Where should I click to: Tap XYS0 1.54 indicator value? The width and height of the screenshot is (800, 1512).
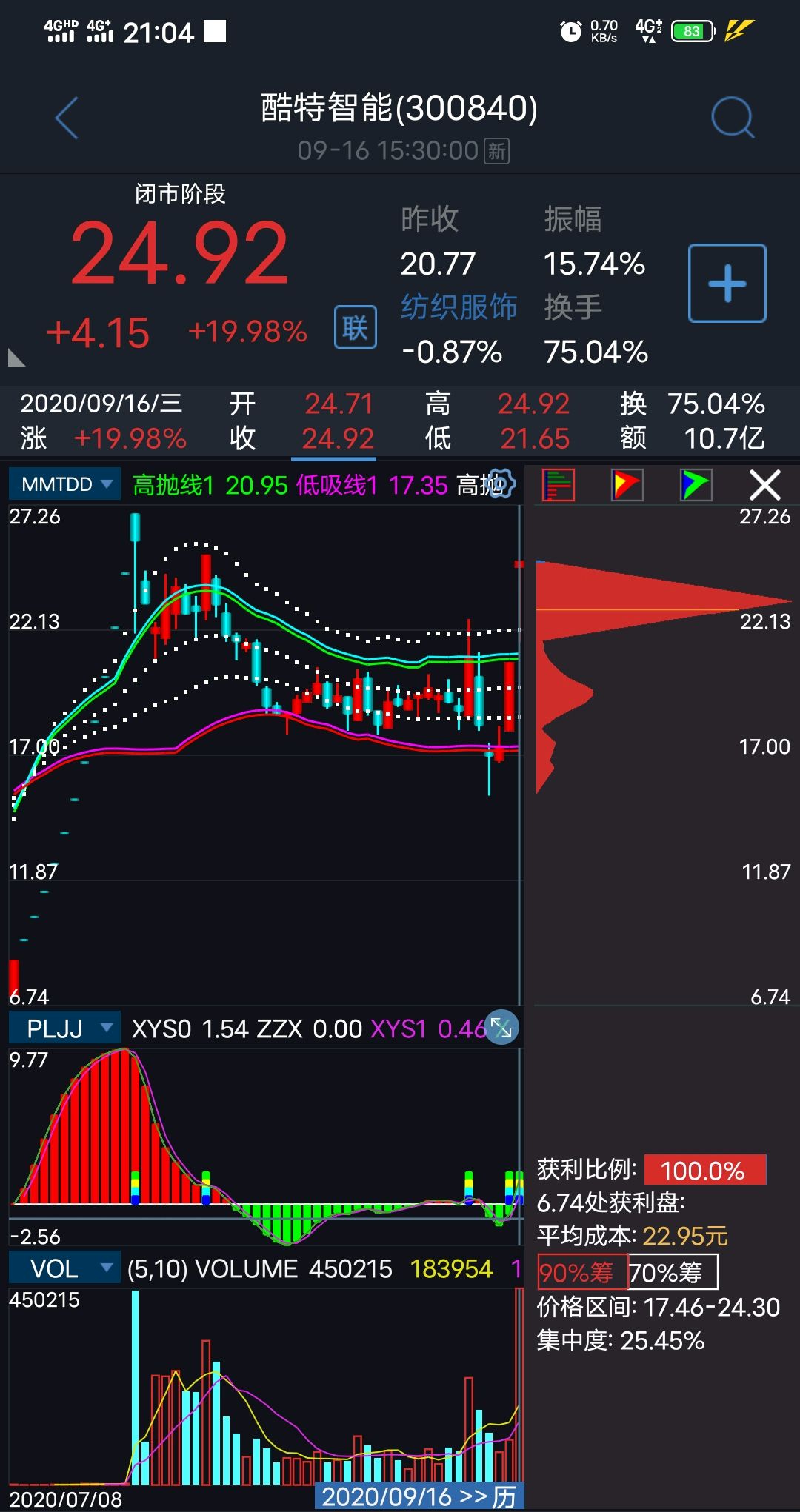pos(190,1028)
